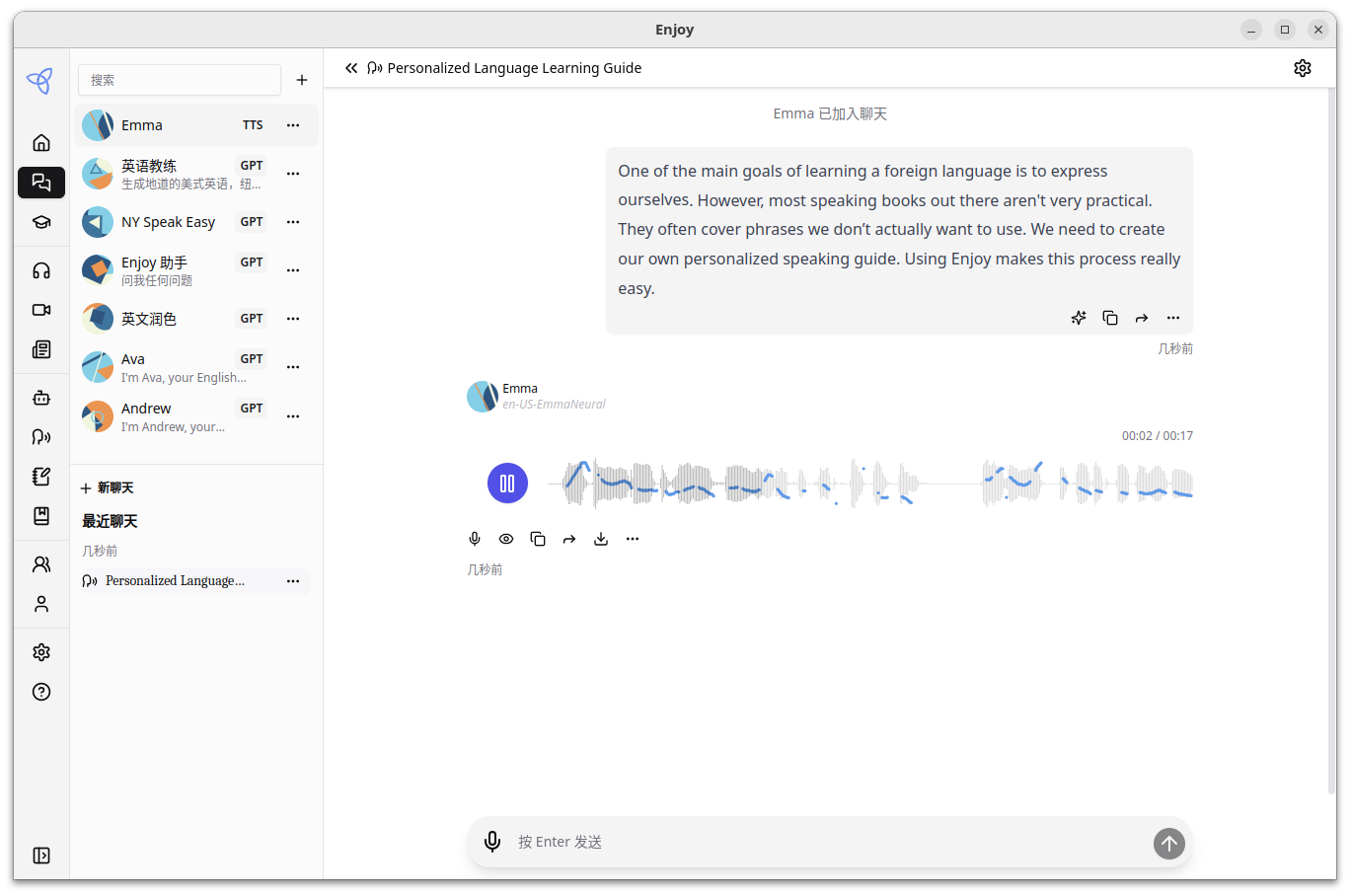Open the Bot assistant sidebar section
This screenshot has height=896, width=1350.
click(40, 398)
